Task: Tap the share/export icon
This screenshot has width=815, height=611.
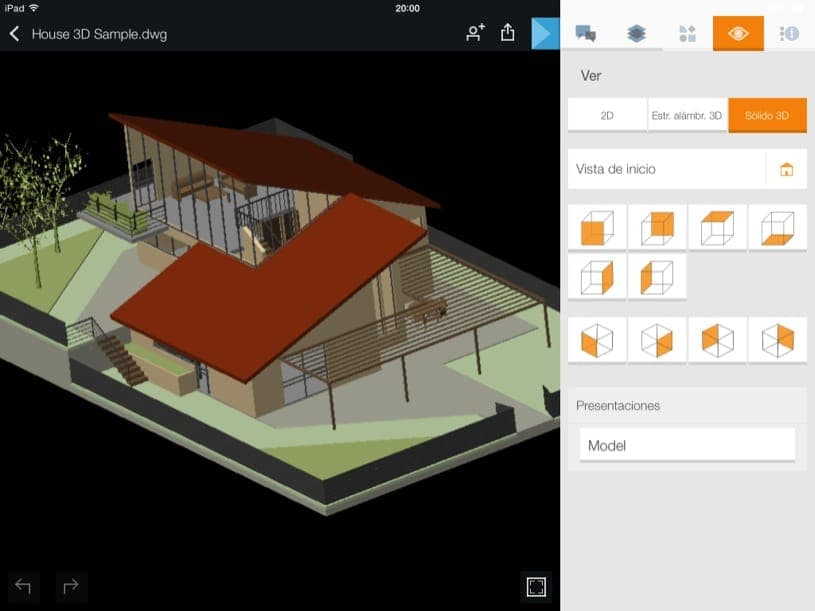Action: [507, 33]
